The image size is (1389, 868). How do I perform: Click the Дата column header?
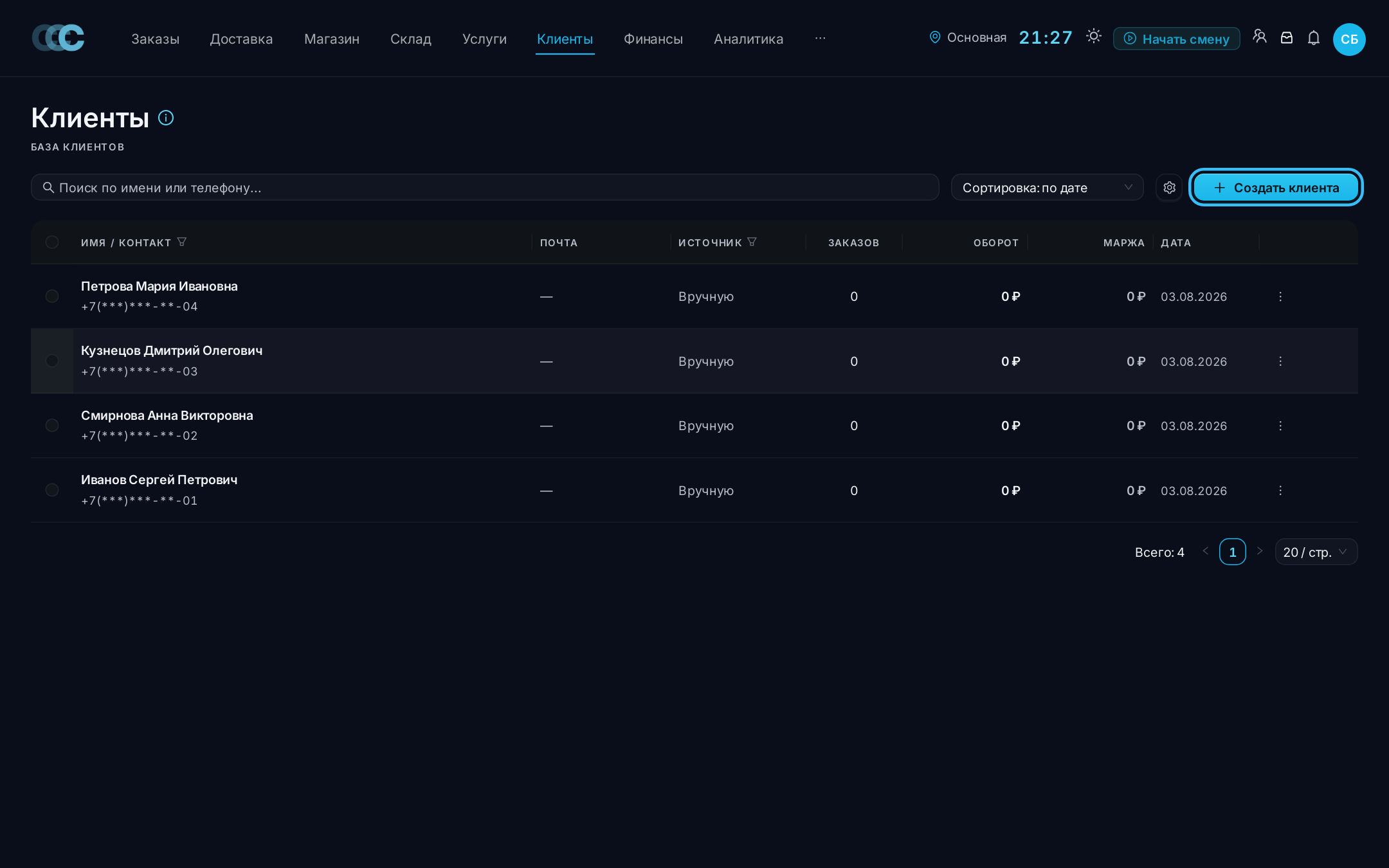1176,242
